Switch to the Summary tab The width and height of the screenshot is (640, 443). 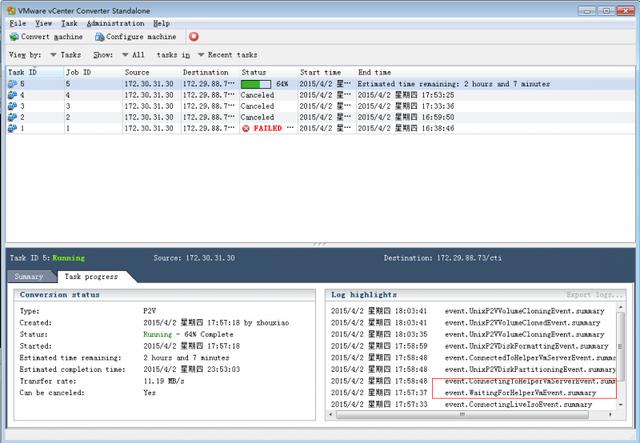pos(29,276)
